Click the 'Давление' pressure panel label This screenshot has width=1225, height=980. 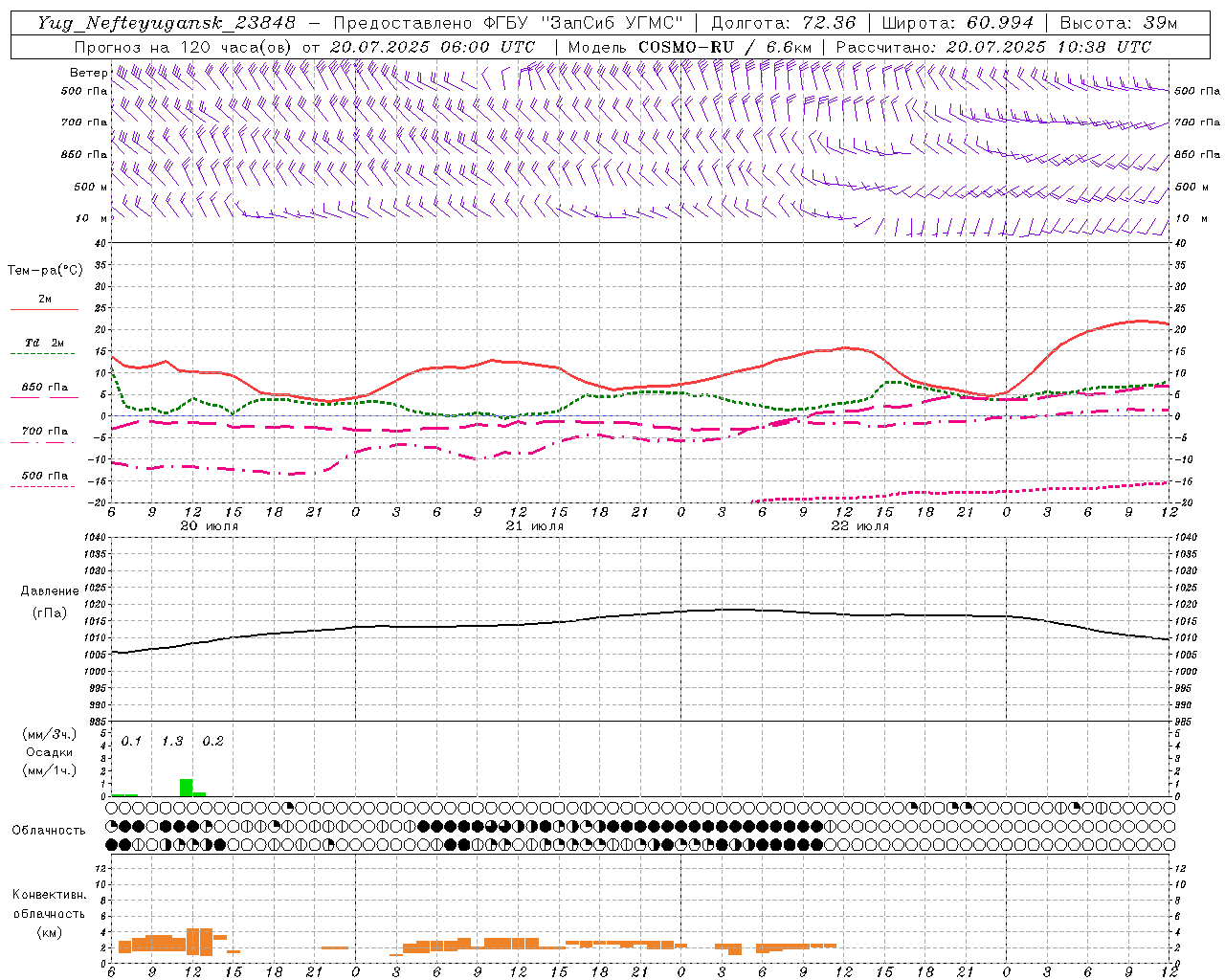click(50, 591)
